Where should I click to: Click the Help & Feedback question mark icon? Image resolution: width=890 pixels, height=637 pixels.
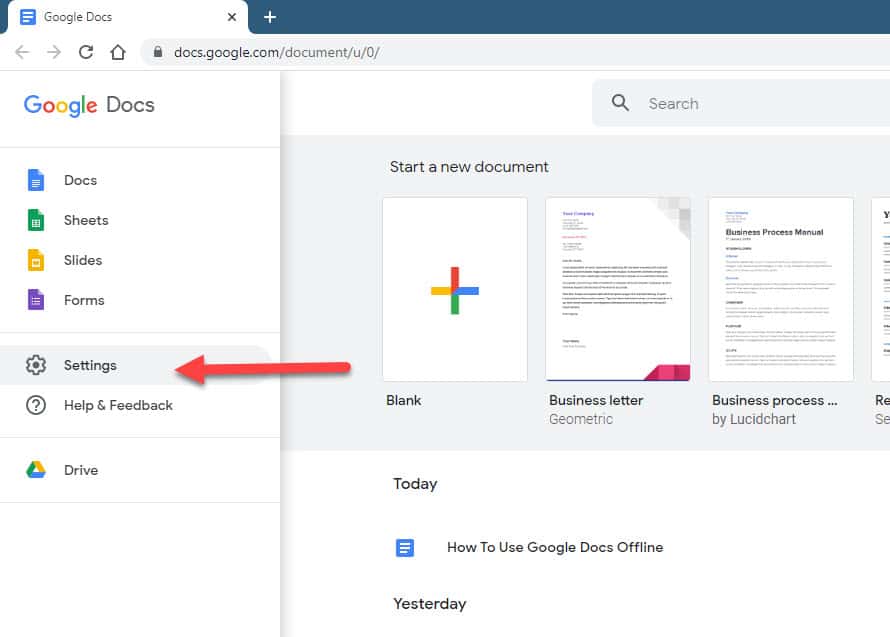click(36, 405)
